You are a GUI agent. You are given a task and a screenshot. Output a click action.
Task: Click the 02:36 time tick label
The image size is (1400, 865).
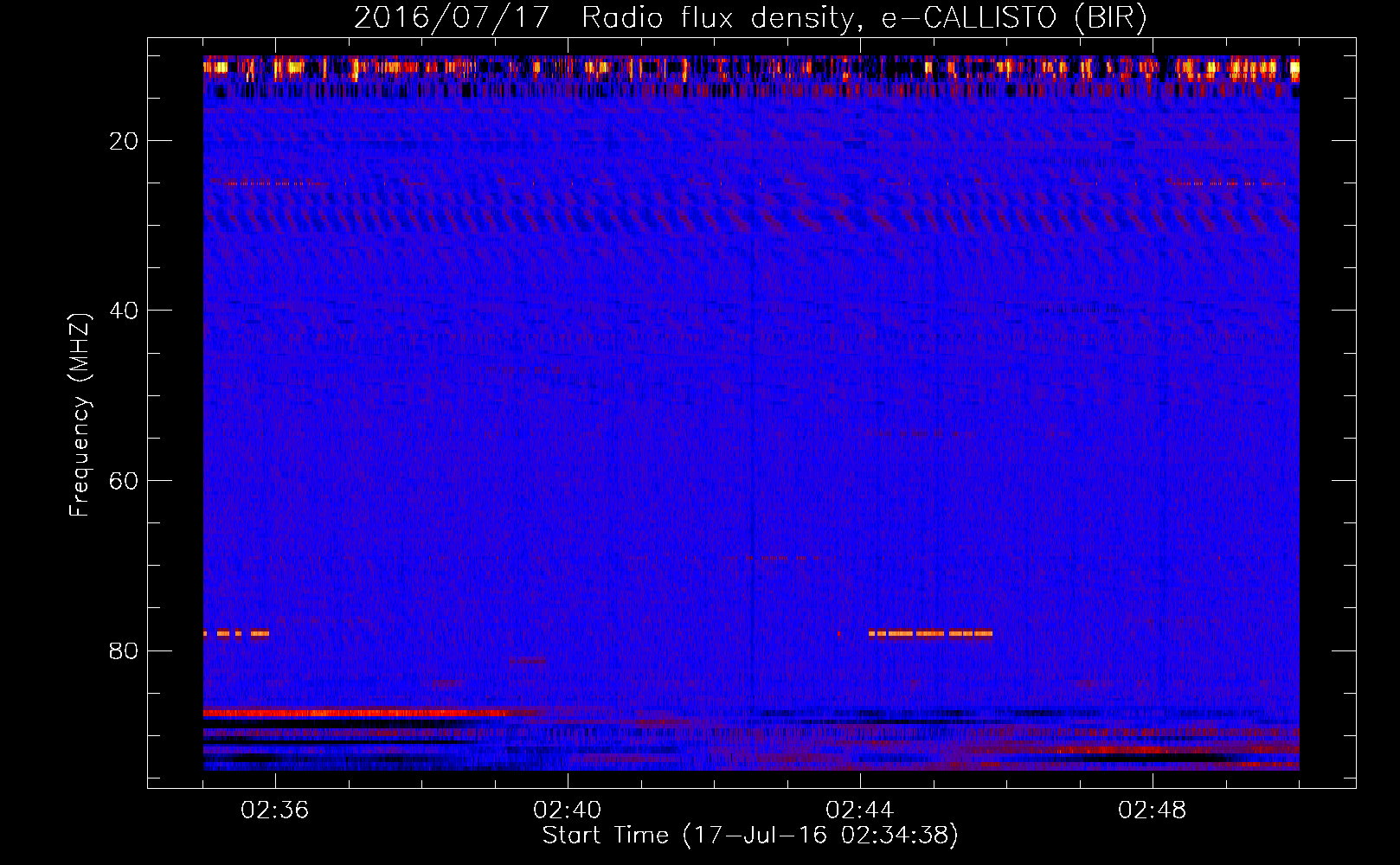(275, 811)
